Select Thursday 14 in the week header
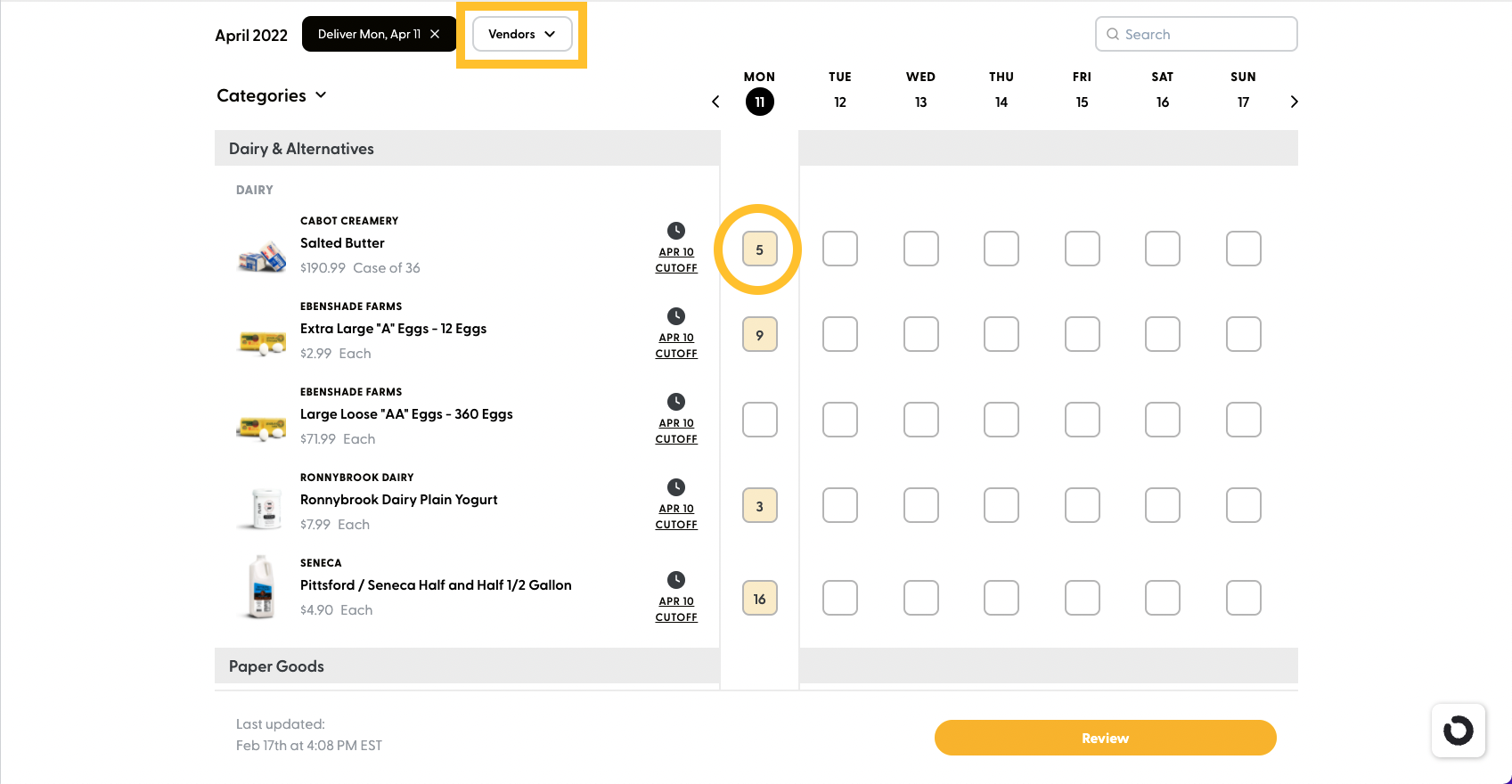1512x784 pixels. [1001, 102]
